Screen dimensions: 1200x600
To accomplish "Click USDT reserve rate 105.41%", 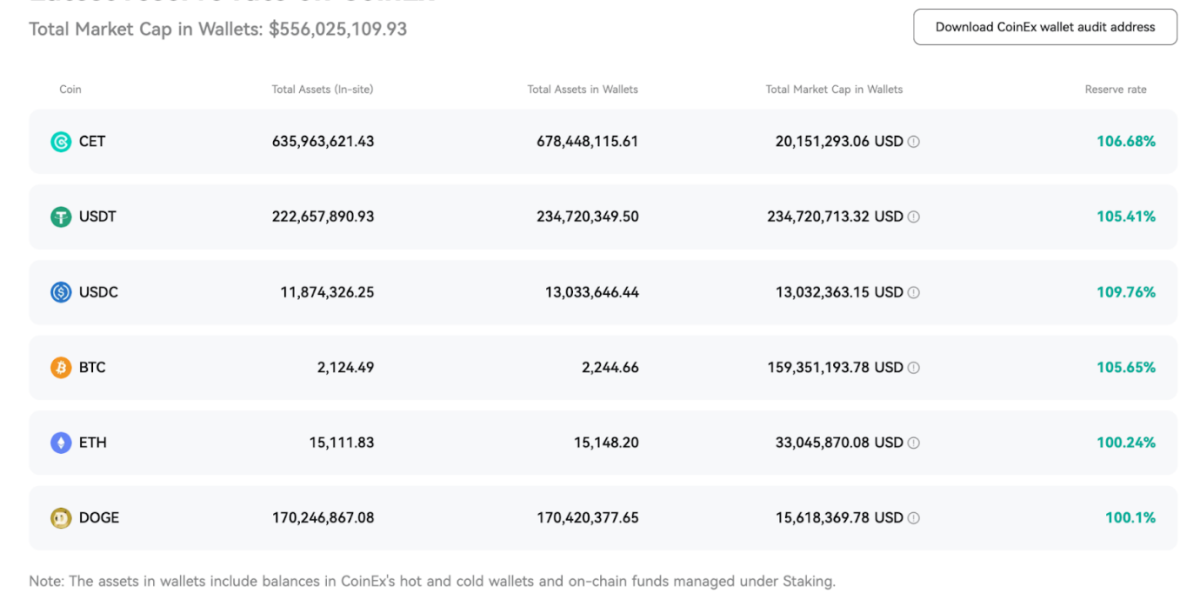I will pos(1126,217).
